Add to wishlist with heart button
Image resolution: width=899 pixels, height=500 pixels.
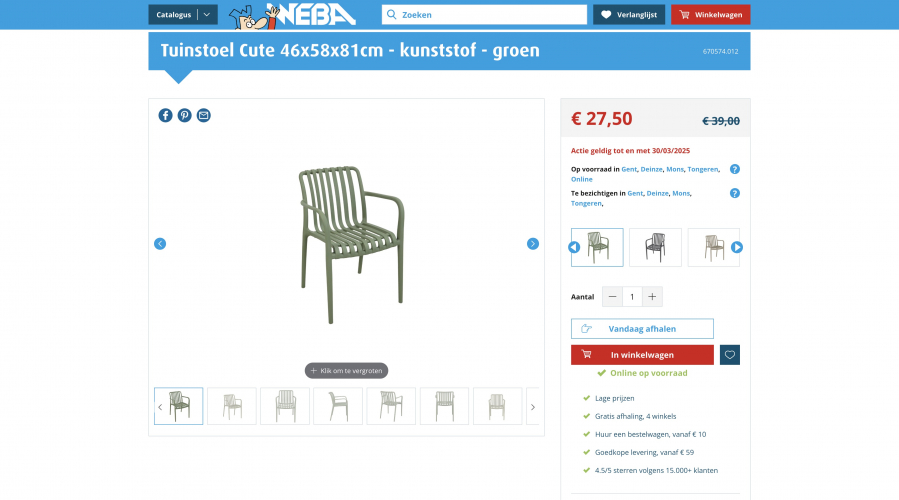(x=730, y=355)
